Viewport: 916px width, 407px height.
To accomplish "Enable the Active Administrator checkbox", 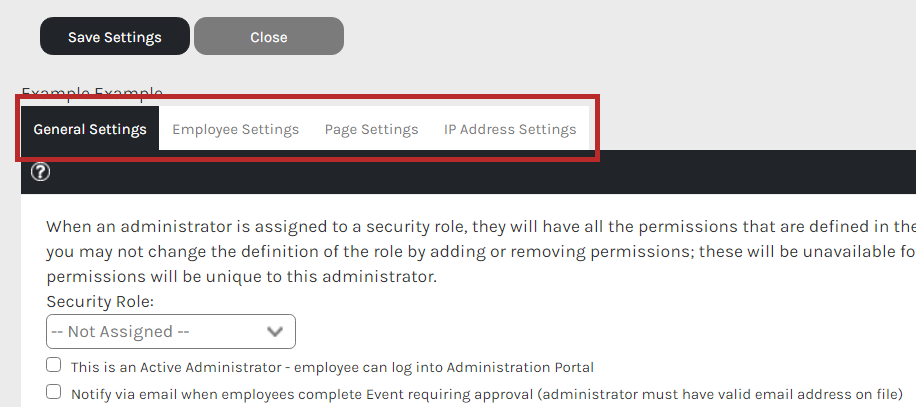I will (x=54, y=366).
